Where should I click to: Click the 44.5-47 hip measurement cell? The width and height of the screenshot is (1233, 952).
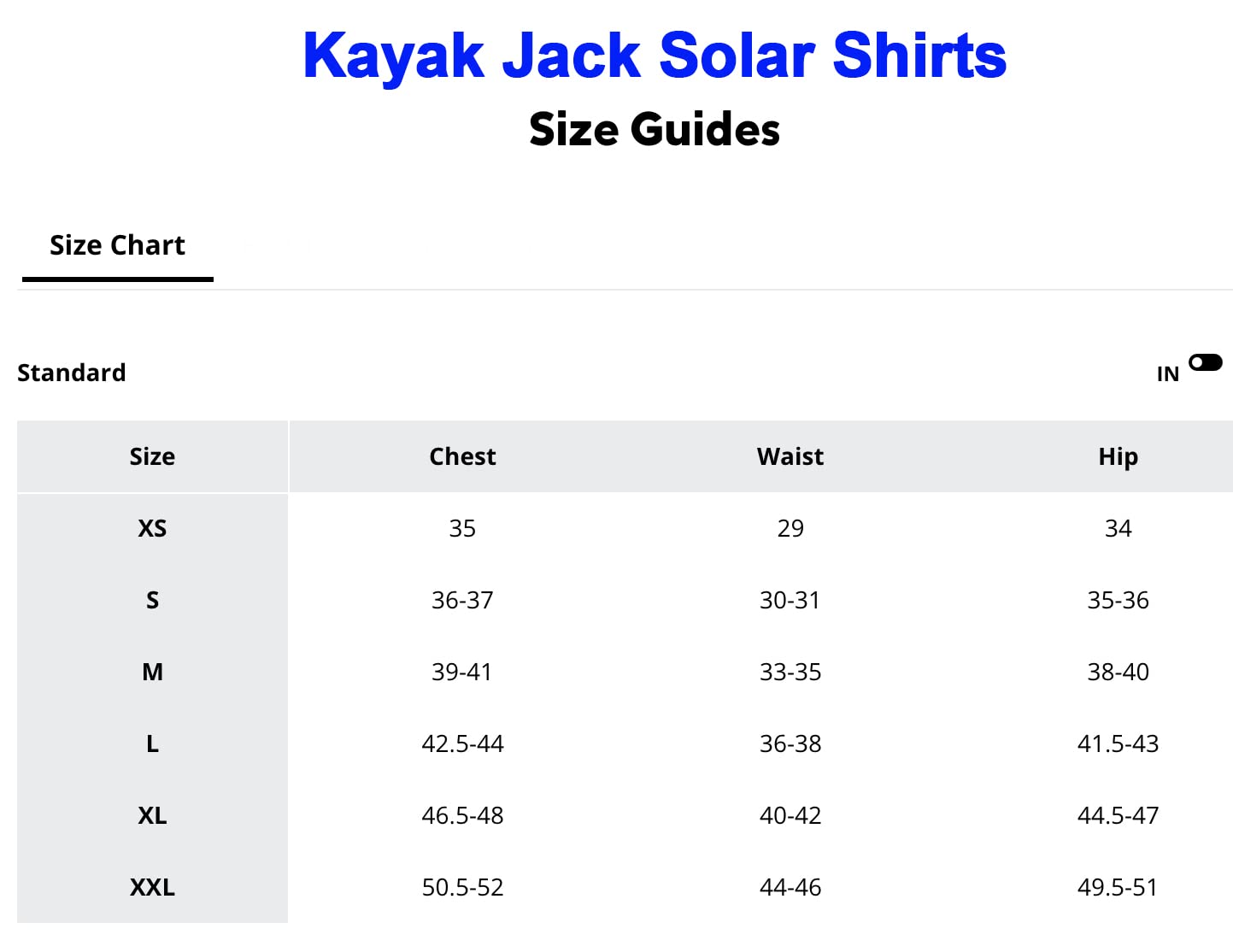(x=1118, y=815)
